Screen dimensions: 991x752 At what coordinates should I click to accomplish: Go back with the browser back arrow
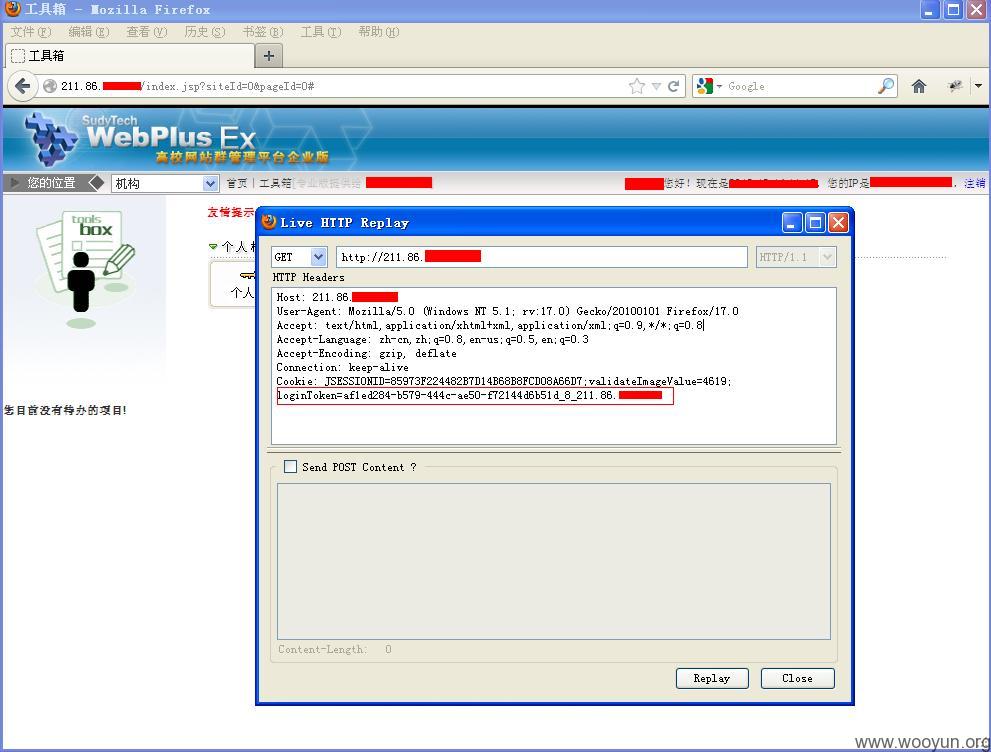click(22, 86)
